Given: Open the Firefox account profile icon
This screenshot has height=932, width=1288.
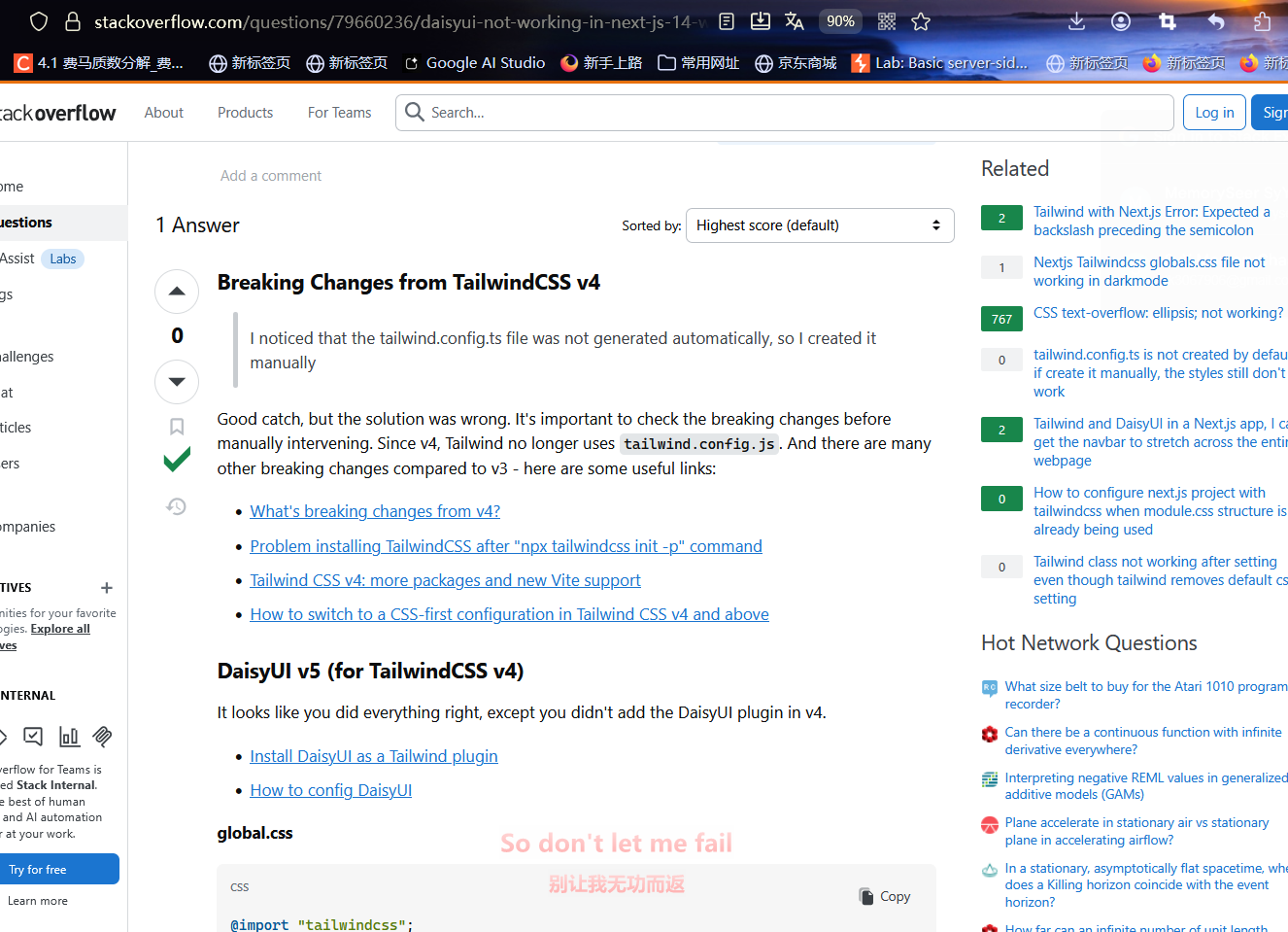Looking at the screenshot, I should 1121,21.
